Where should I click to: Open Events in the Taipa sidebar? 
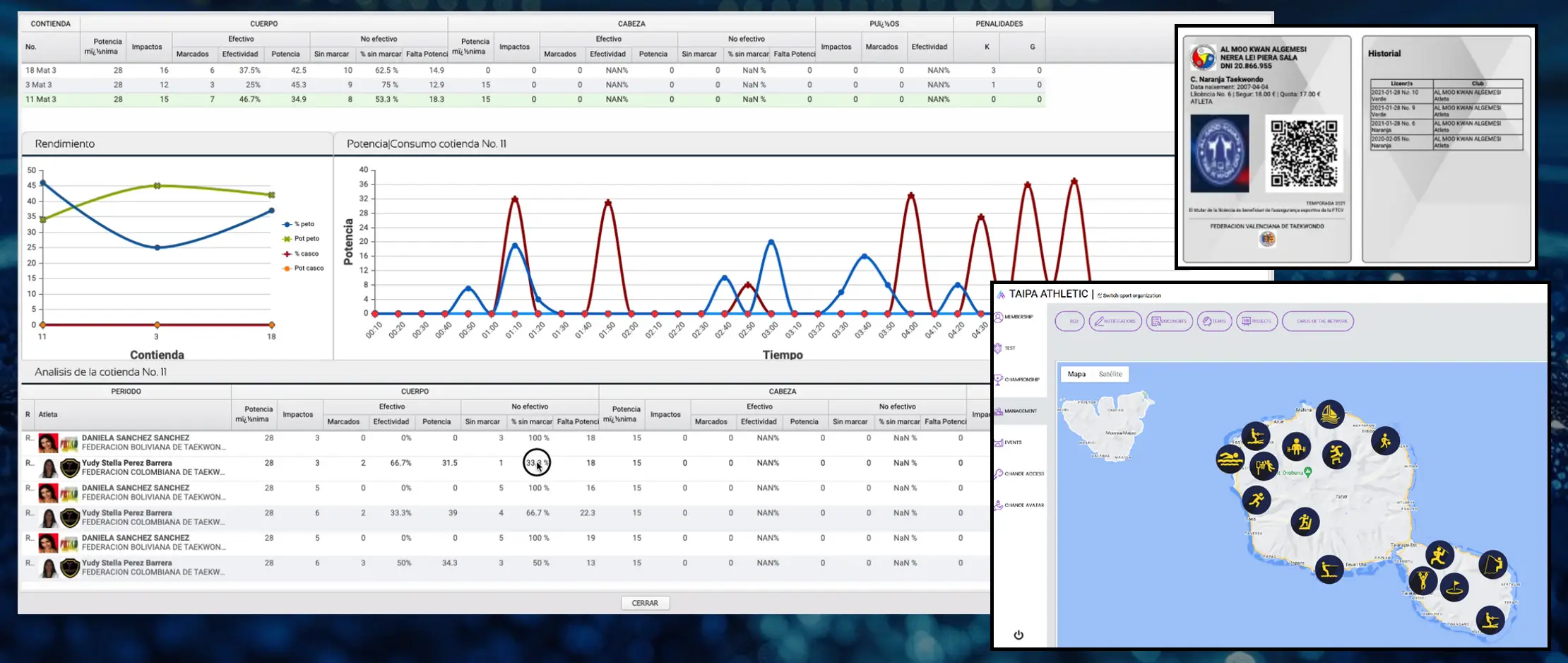tap(1009, 442)
